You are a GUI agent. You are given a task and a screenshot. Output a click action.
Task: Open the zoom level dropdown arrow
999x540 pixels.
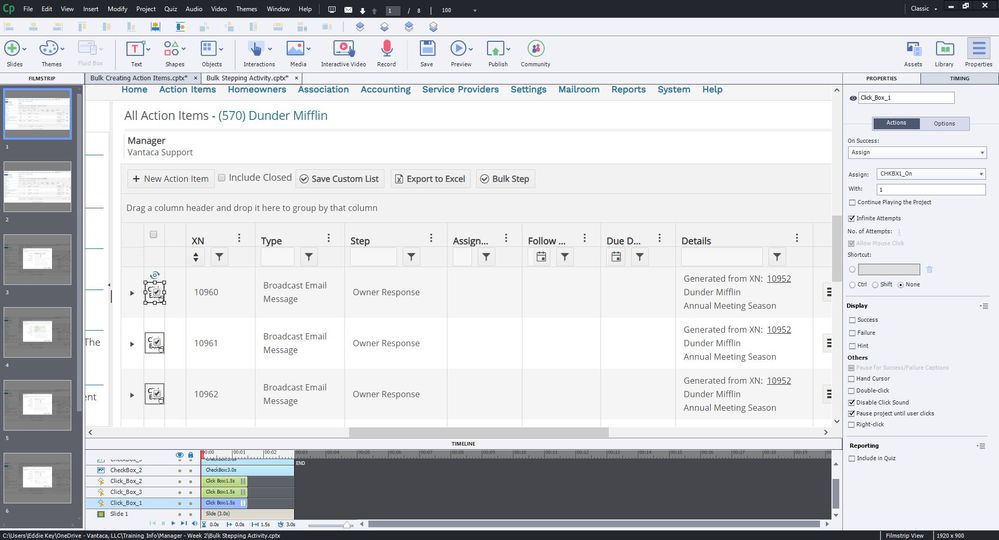(475, 10)
